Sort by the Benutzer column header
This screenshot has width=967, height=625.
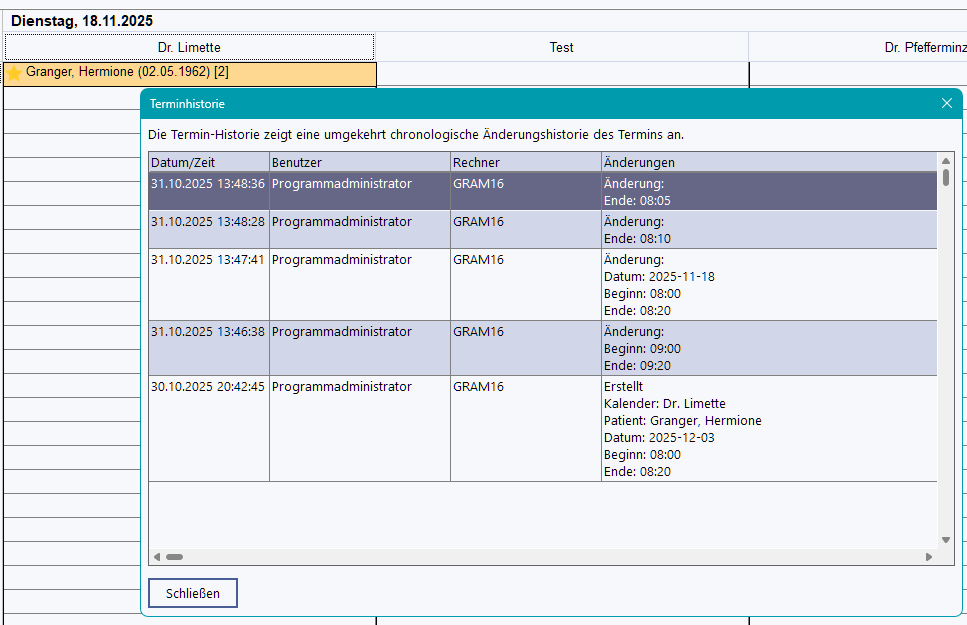[x=359, y=162]
